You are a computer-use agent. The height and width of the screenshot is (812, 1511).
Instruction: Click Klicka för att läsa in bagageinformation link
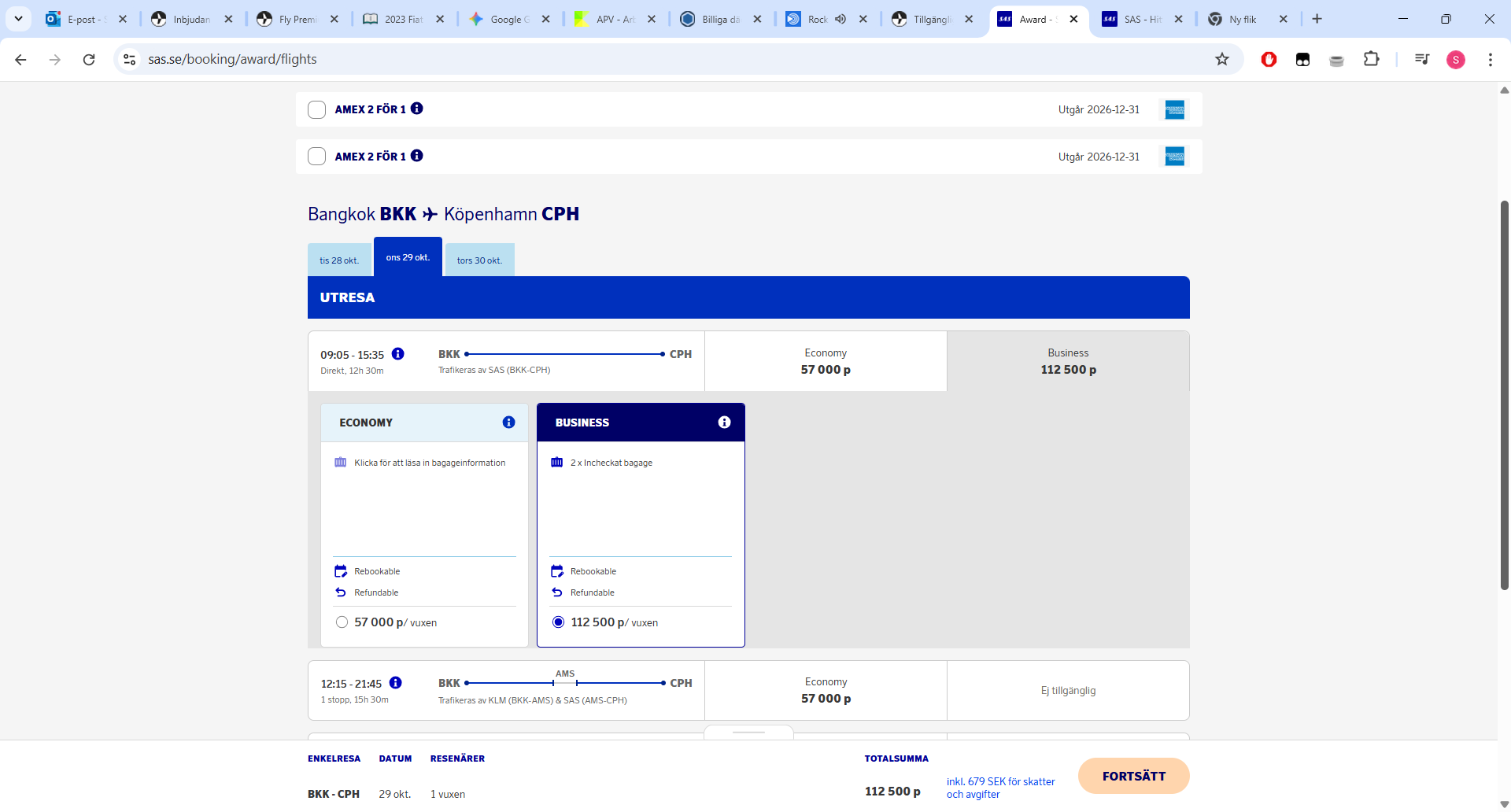click(x=430, y=463)
